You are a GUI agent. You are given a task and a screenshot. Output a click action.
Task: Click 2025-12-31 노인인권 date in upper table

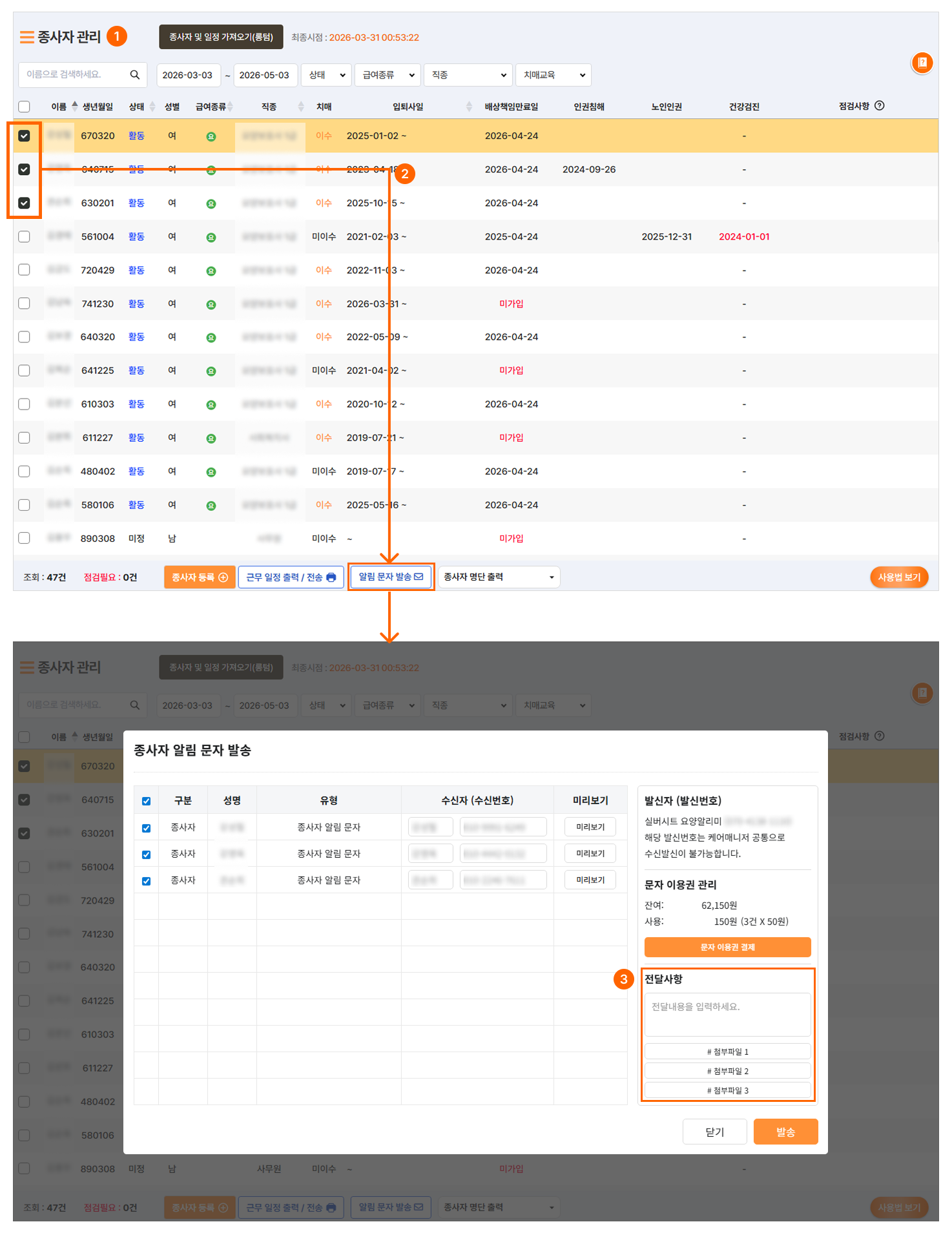coord(667,236)
